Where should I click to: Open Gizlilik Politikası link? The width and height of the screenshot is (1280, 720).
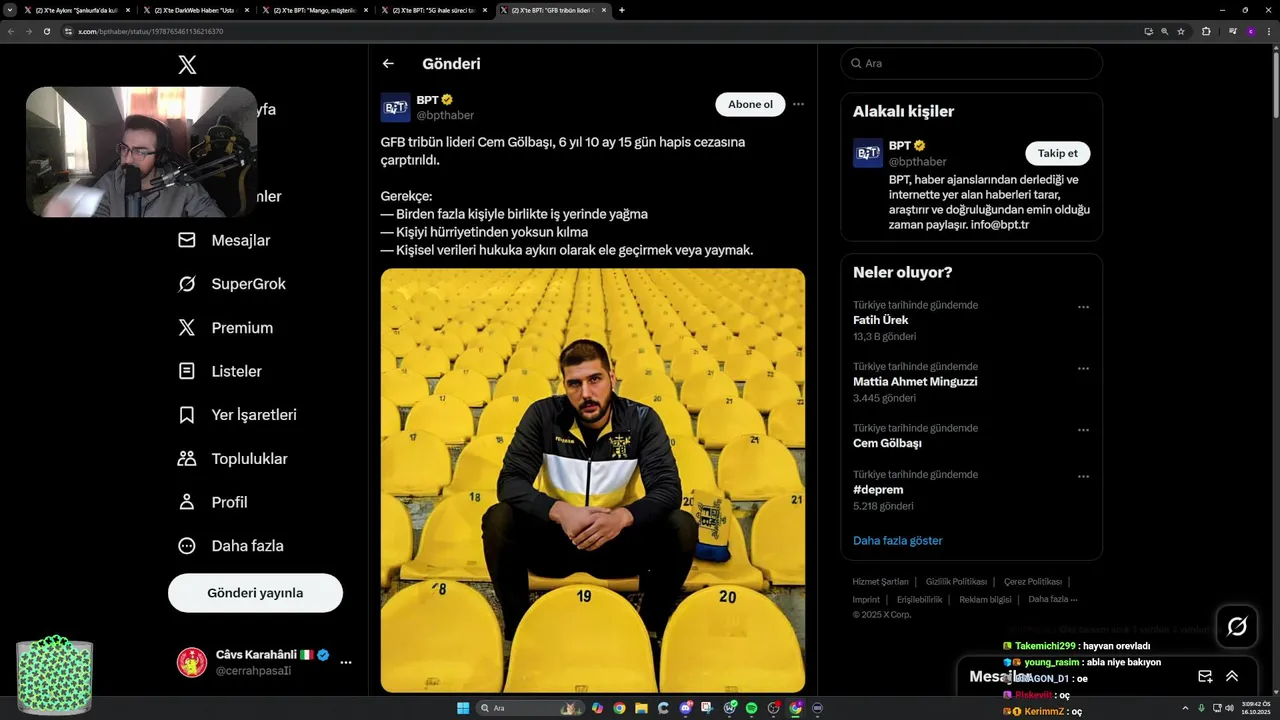point(956,582)
